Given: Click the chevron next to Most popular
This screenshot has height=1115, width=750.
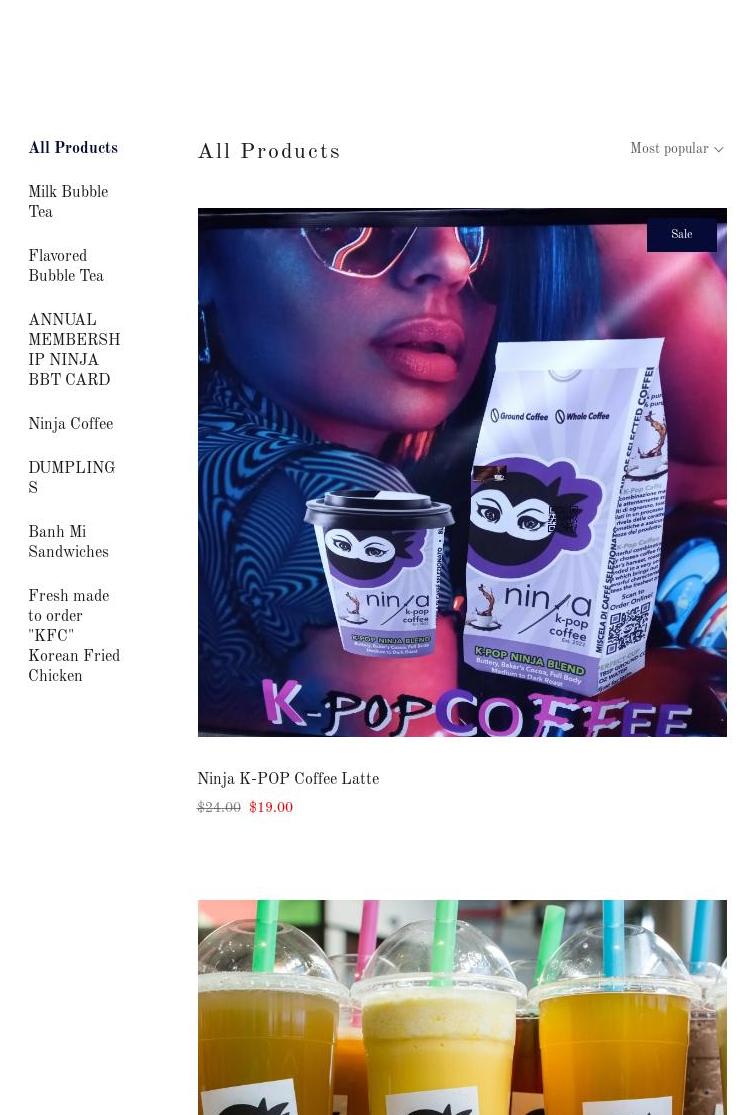Looking at the screenshot, I should (x=719, y=149).
